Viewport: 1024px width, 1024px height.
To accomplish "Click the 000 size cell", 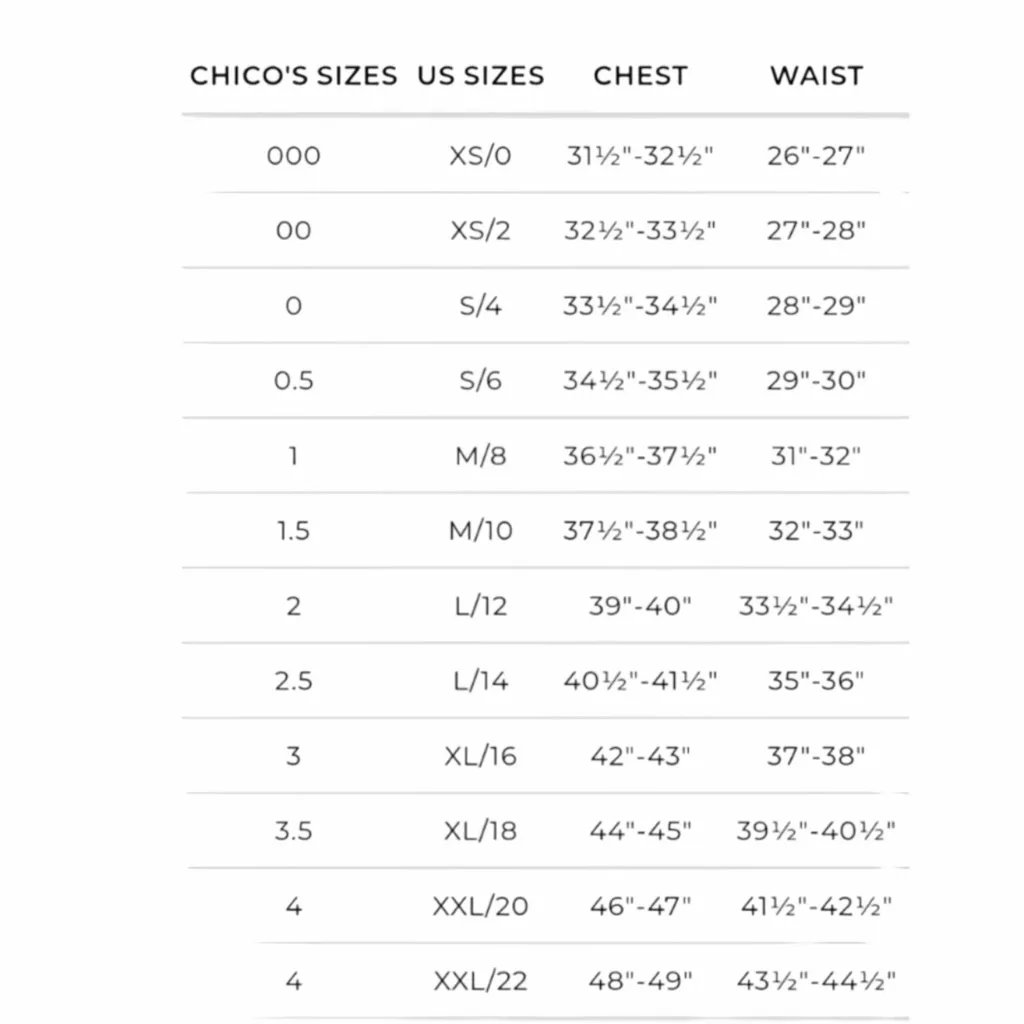I will pos(293,156).
